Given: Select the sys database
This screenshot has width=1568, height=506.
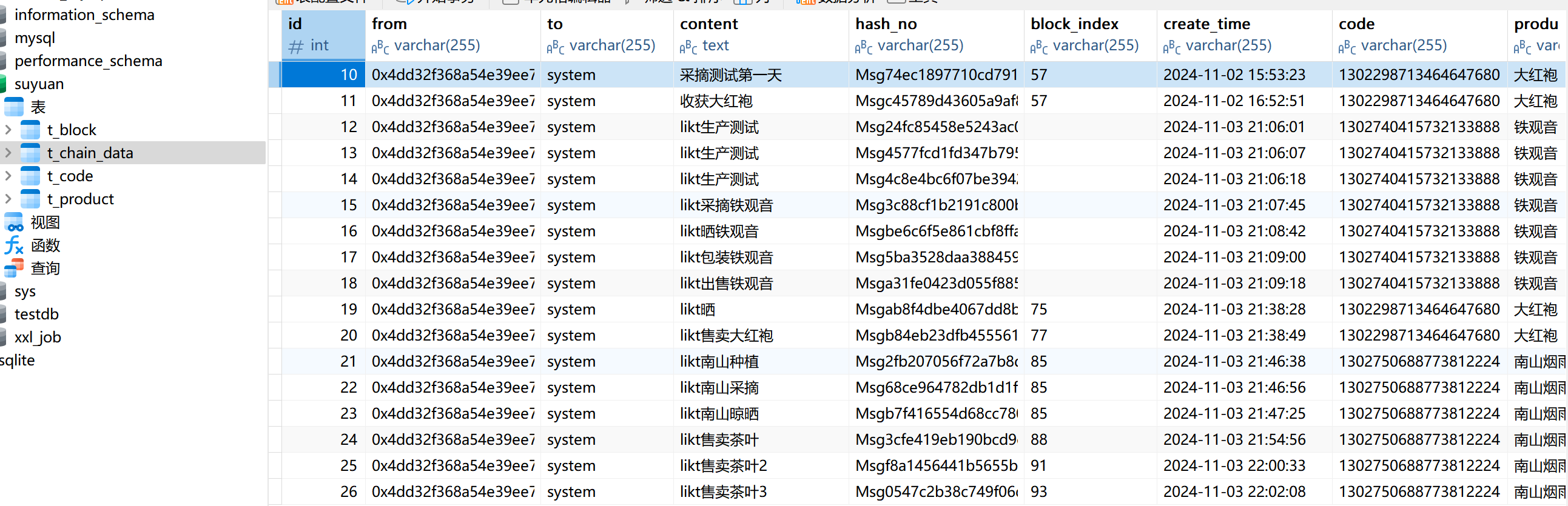Looking at the screenshot, I should tap(25, 291).
